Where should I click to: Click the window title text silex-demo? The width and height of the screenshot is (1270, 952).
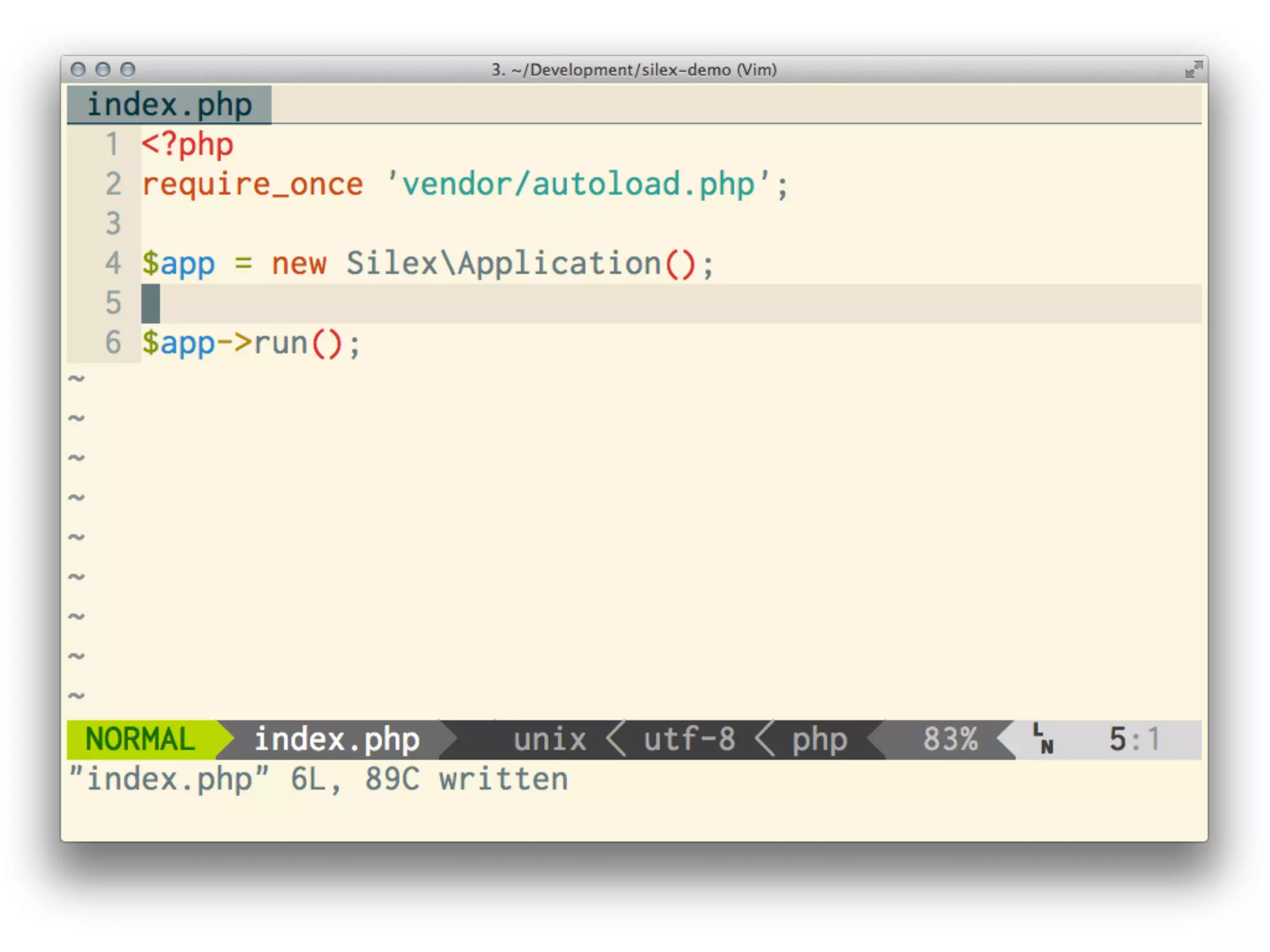686,69
